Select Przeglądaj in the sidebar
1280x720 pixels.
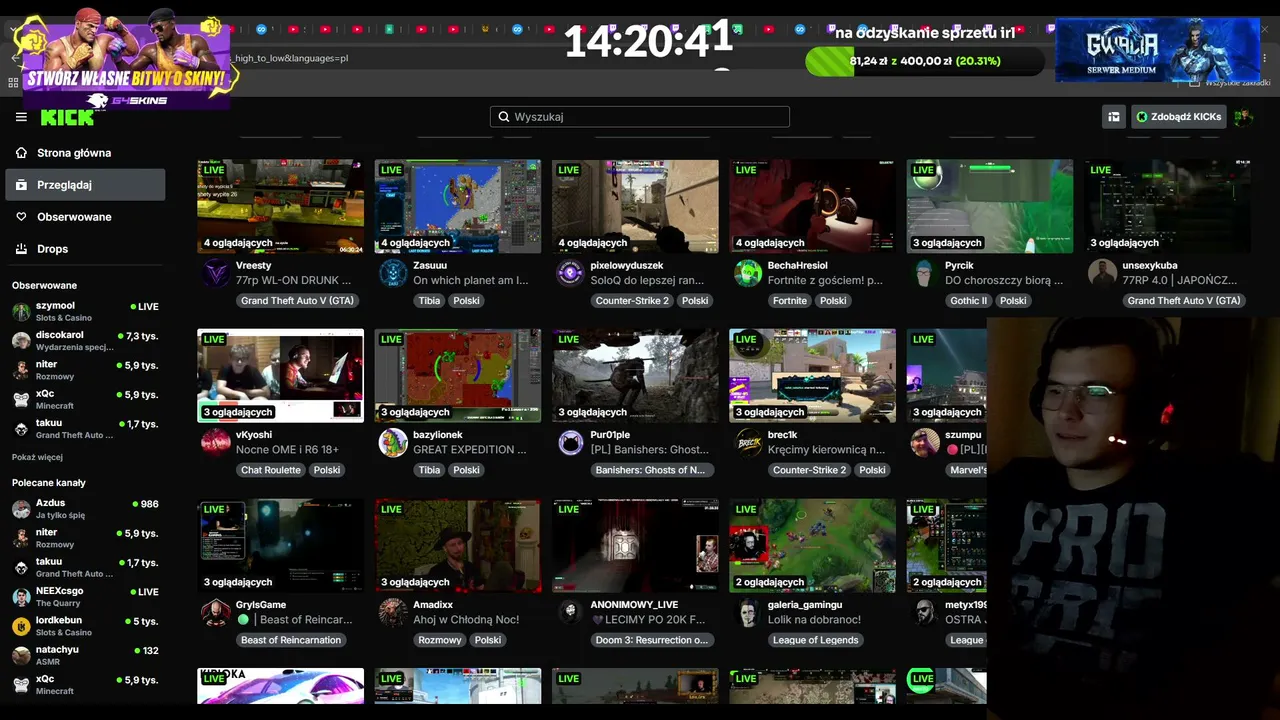pyautogui.click(x=85, y=185)
